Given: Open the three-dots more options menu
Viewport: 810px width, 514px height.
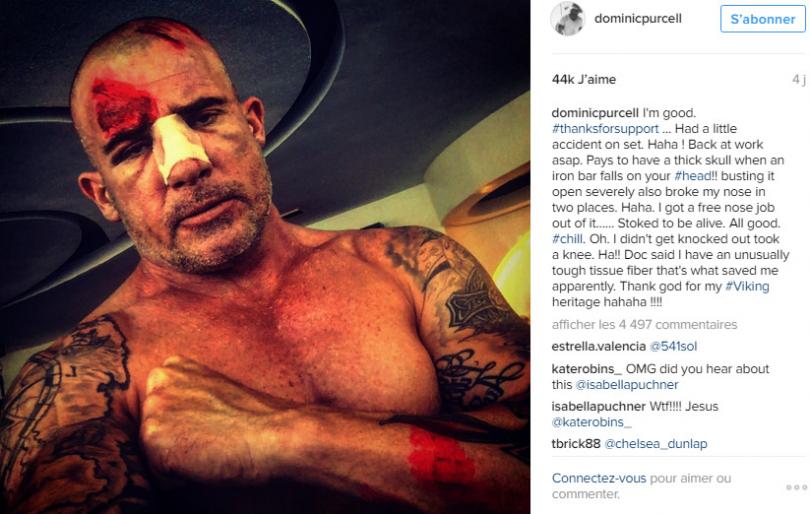Looking at the screenshot, I should pos(796,487).
